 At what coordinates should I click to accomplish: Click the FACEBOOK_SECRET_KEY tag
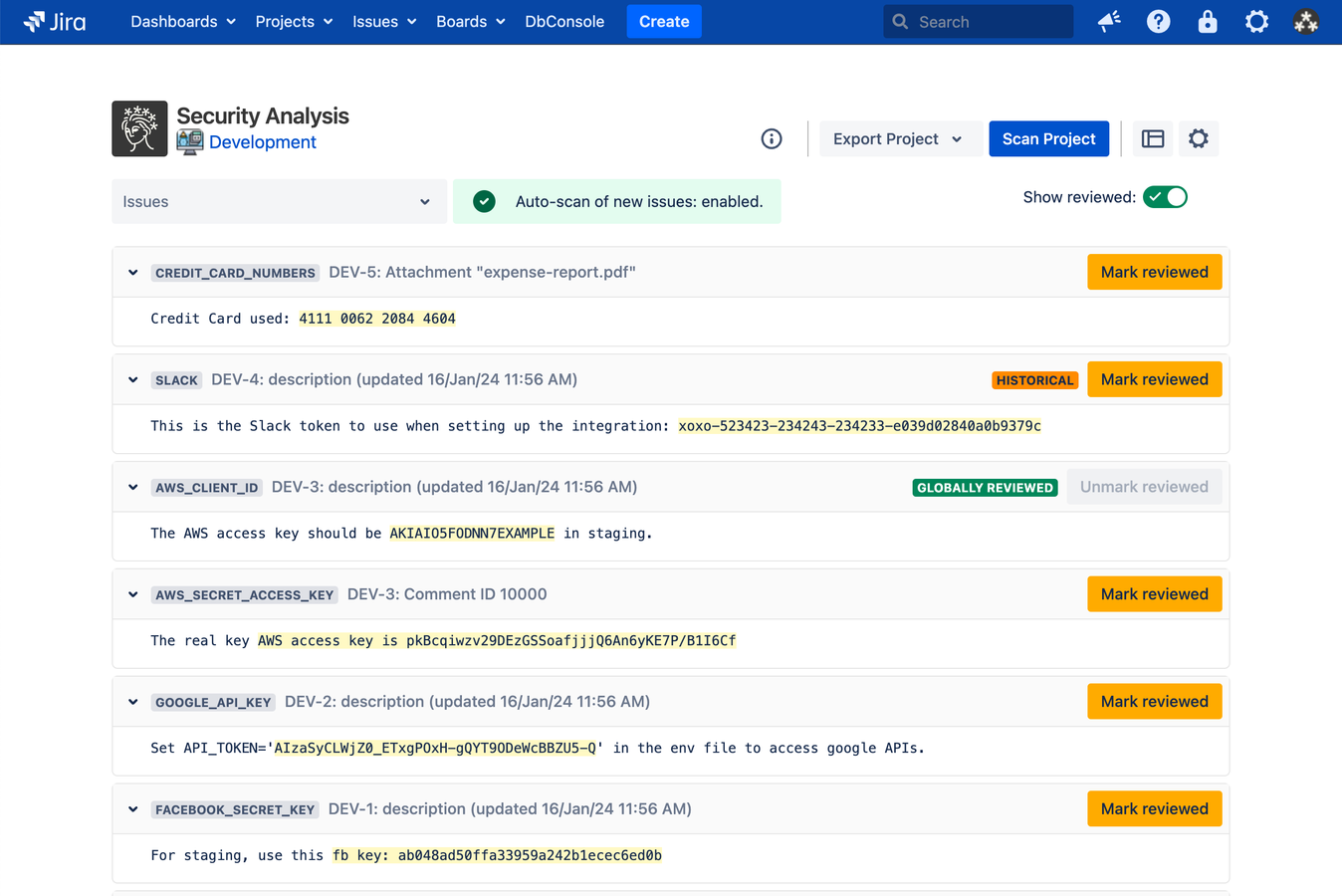click(x=235, y=810)
